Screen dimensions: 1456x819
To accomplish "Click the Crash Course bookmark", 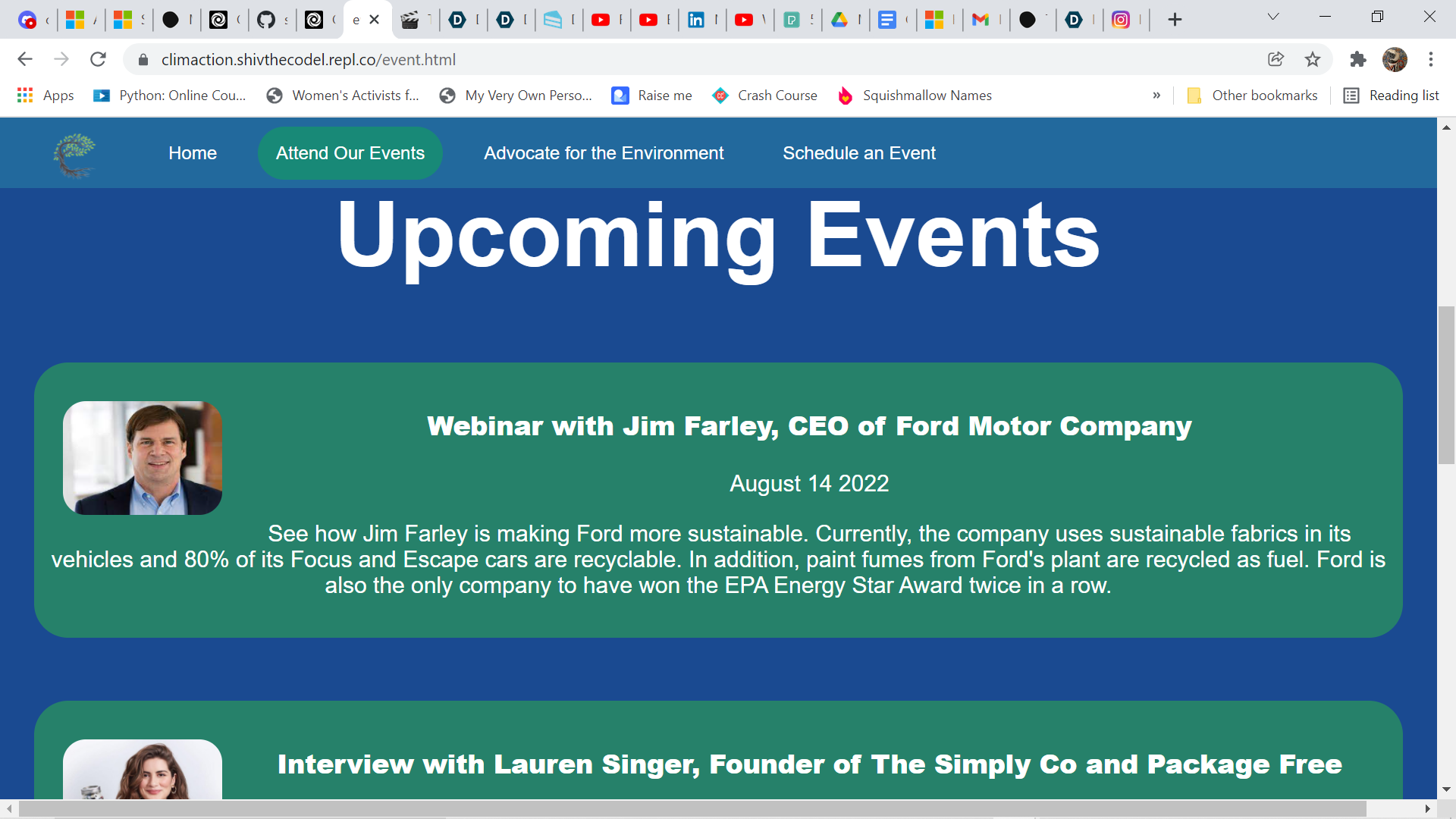I will tap(764, 96).
